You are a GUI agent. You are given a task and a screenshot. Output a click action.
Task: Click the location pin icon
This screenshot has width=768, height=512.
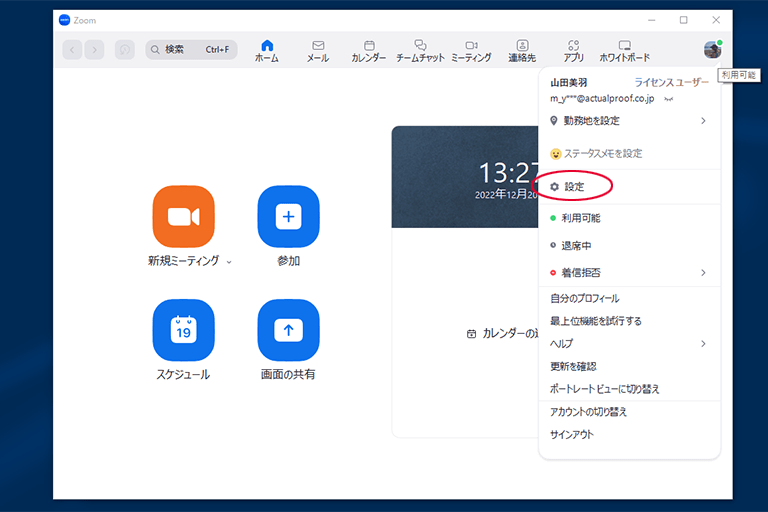[553, 121]
